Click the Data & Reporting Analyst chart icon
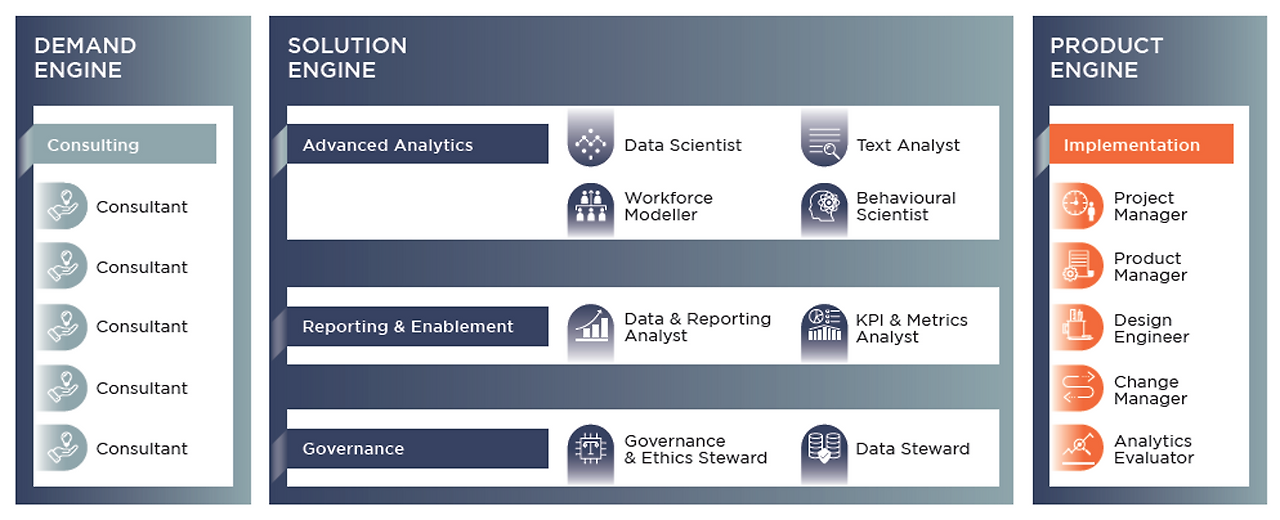 [590, 328]
